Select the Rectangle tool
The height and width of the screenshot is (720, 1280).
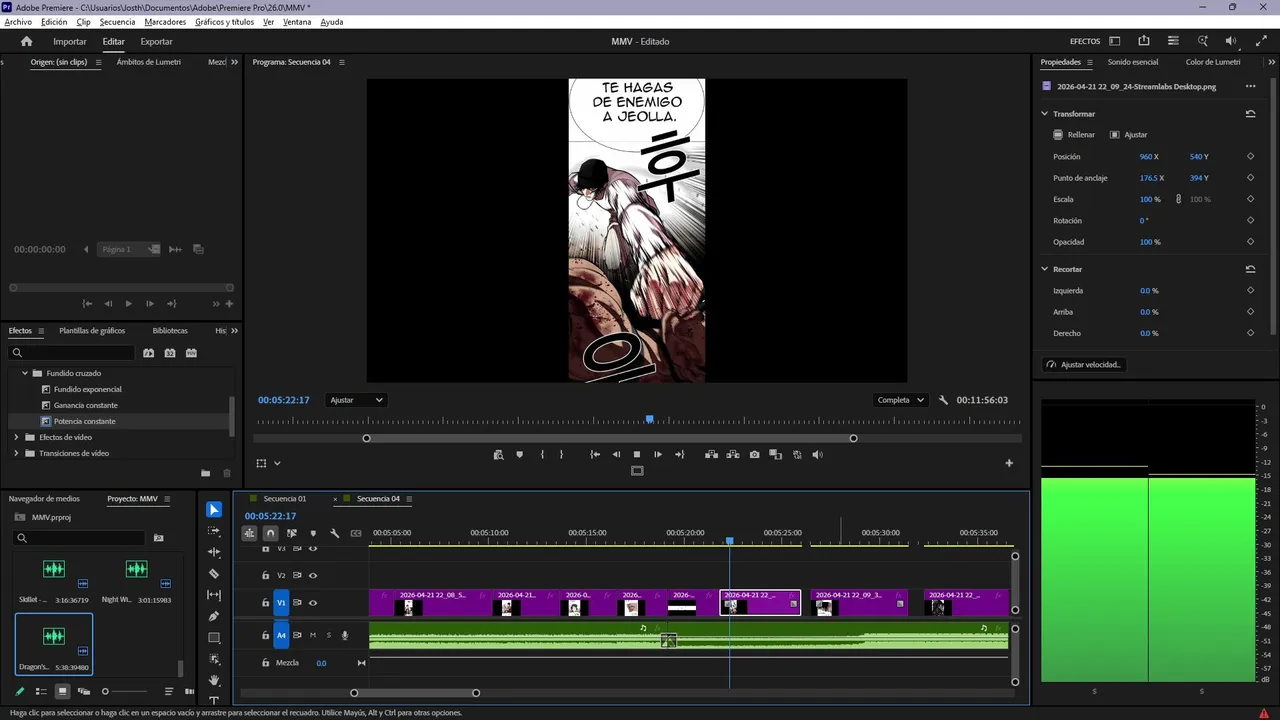214,638
